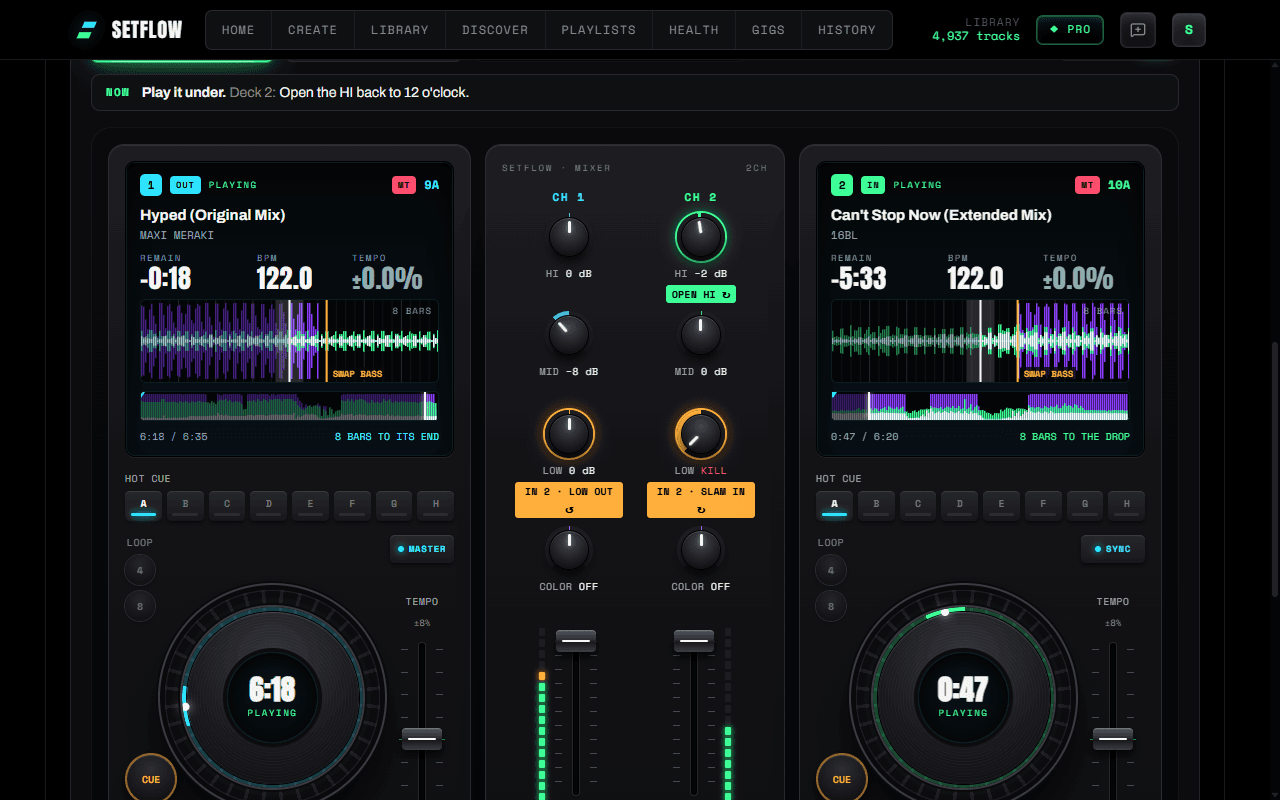Click Channel 2 HI knob at -2 dB
The width and height of the screenshot is (1280, 800).
(x=701, y=237)
